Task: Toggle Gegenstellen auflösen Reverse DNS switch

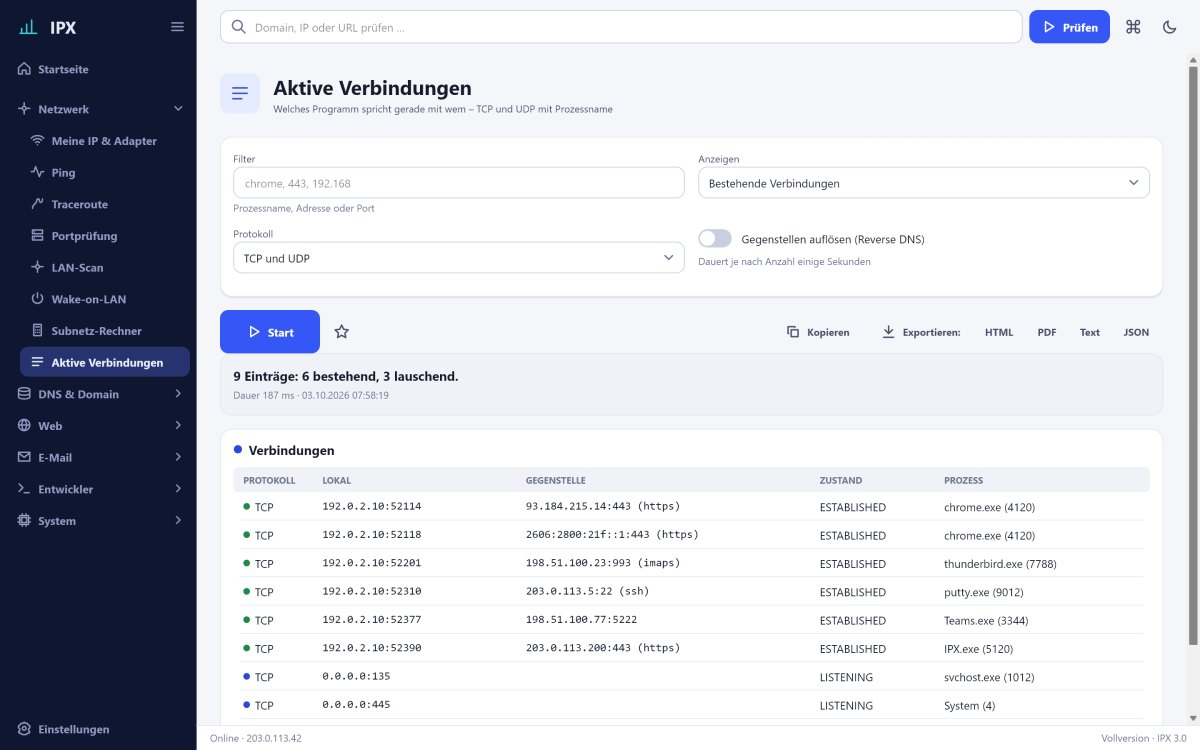Action: coord(715,239)
